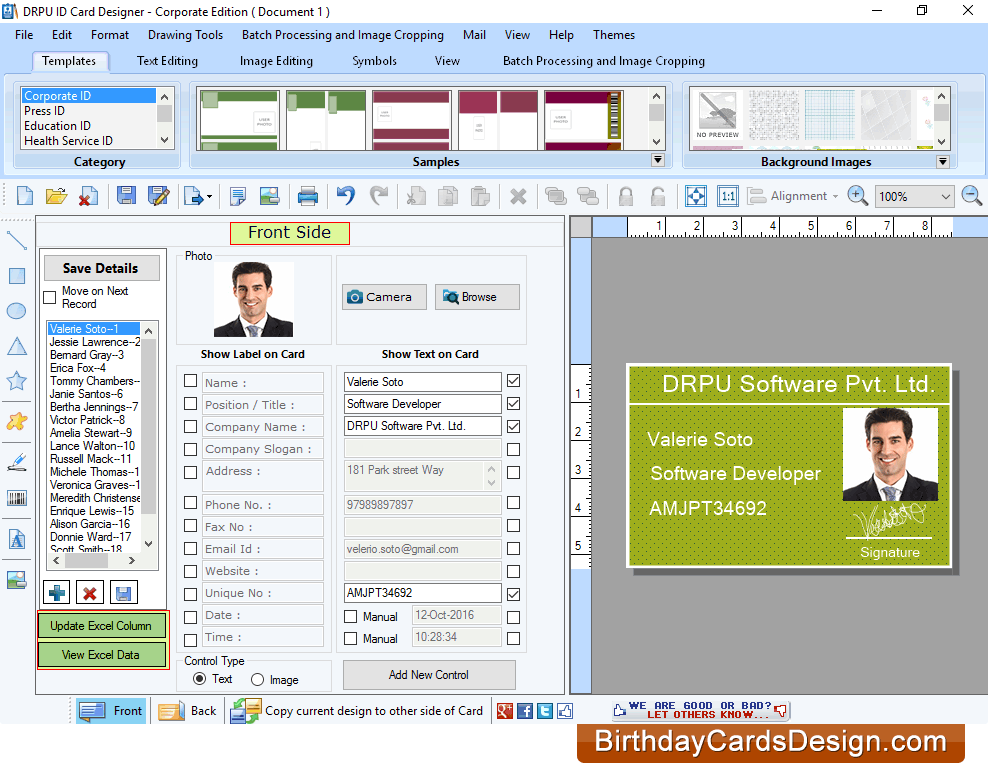Click Update Excel Column button

point(101,626)
